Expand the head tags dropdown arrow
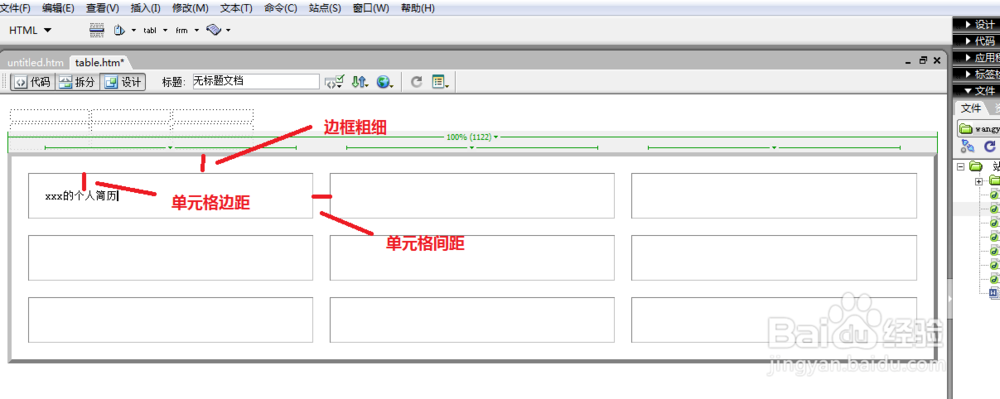1000x399 pixels. (134, 30)
